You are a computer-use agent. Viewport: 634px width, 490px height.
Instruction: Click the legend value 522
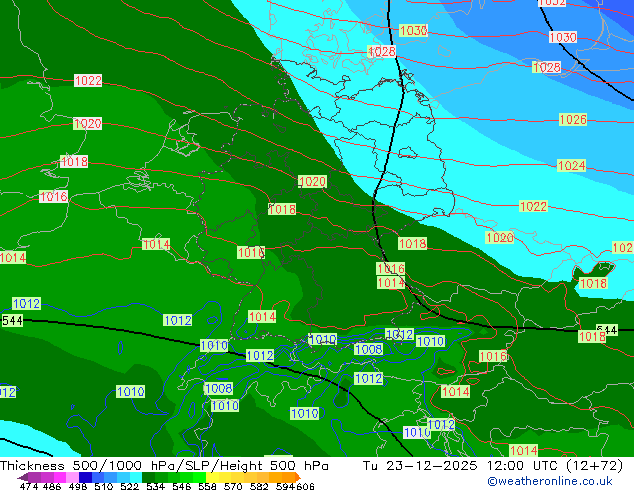[129, 486]
